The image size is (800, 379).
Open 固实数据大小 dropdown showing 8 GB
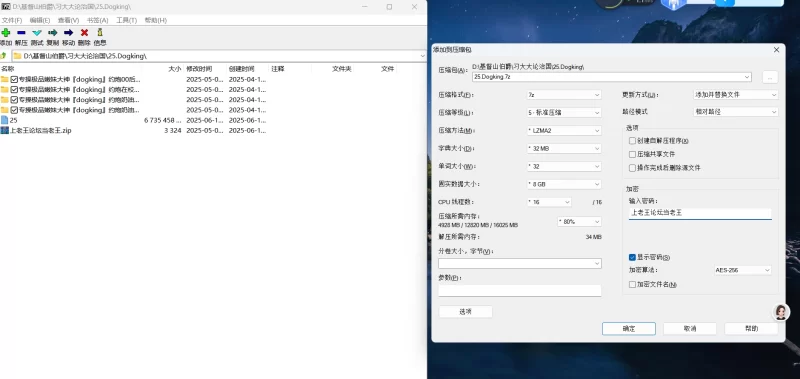564,184
